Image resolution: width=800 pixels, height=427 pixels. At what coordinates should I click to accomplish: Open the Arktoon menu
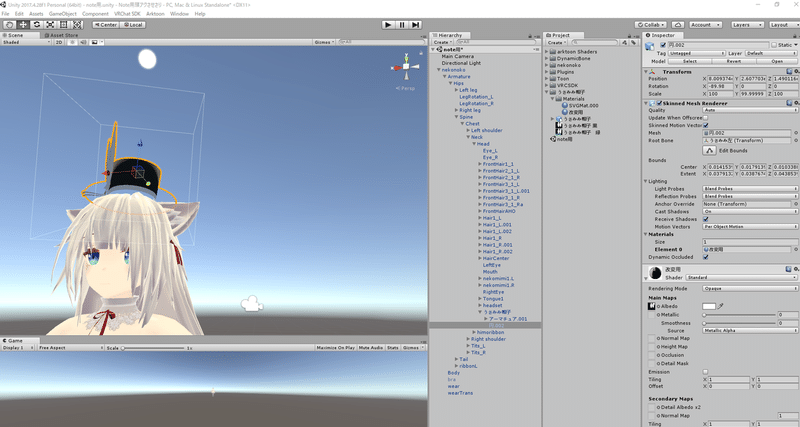pyautogui.click(x=155, y=14)
